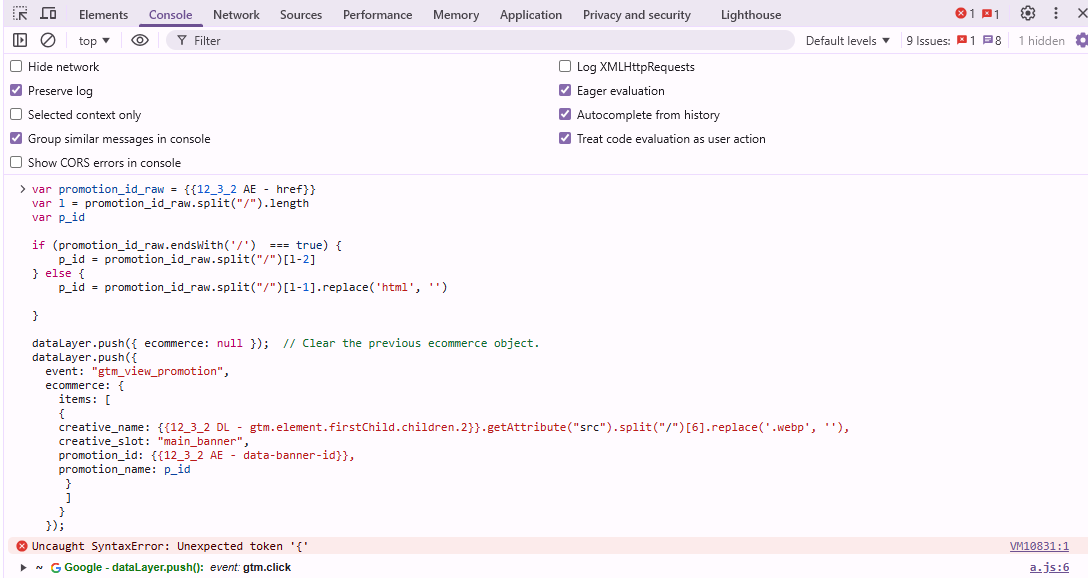Create a live expression with eye icon
The height and width of the screenshot is (578, 1088).
coord(140,40)
